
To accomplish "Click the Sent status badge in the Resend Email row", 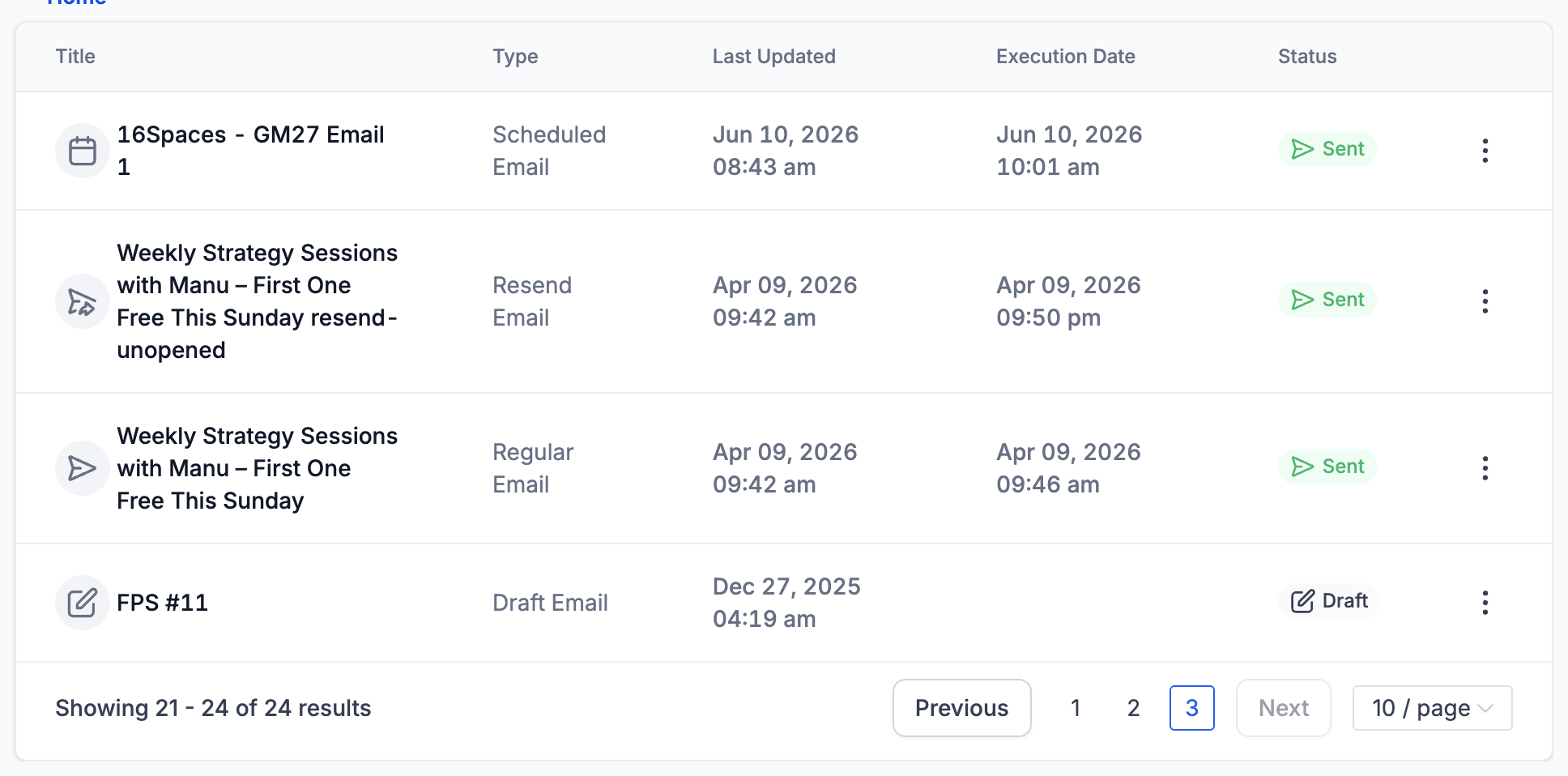I will (x=1327, y=300).
